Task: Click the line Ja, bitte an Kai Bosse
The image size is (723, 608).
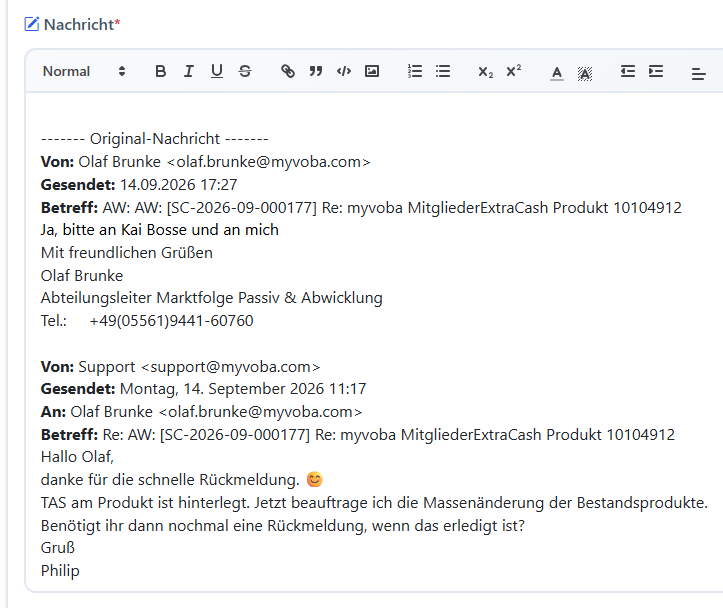Action: pyautogui.click(x=160, y=230)
